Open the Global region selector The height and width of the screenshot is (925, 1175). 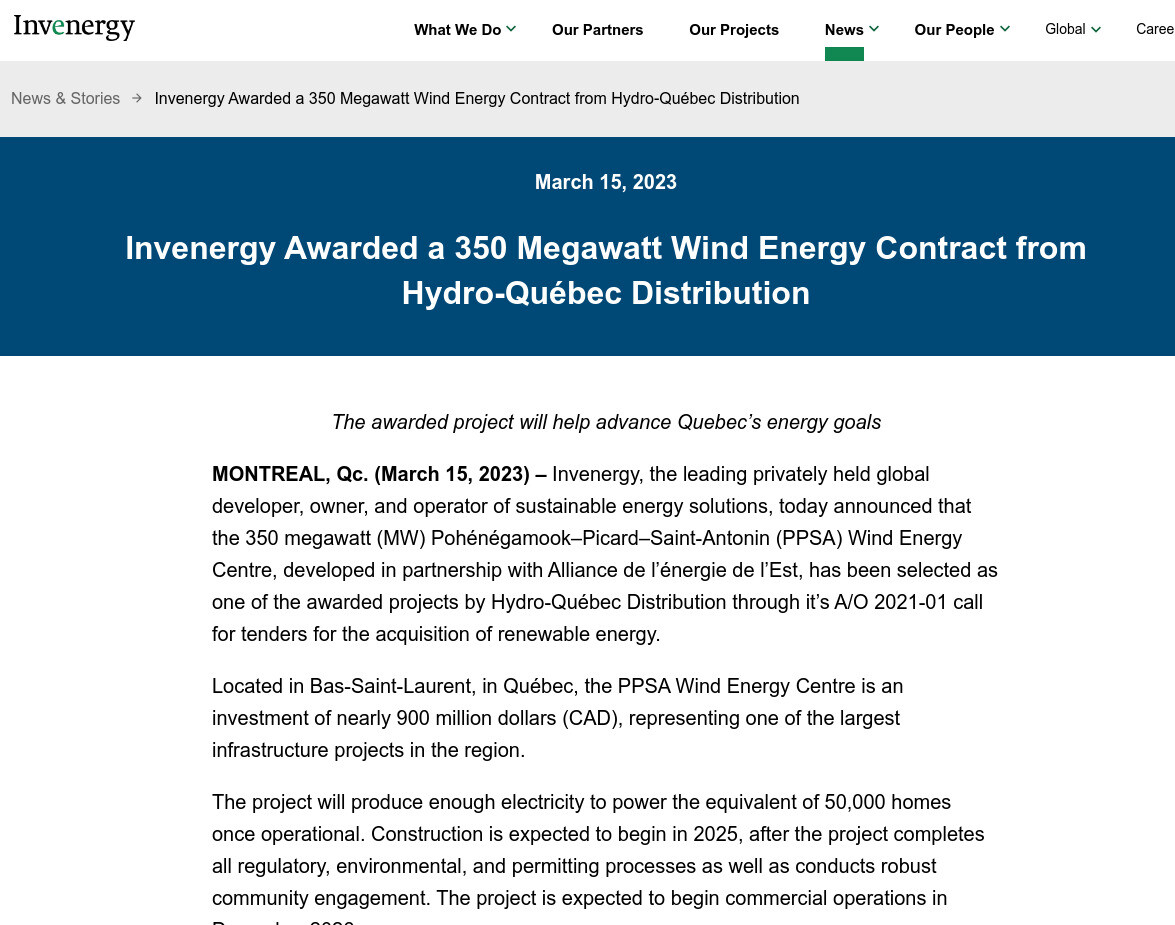pyautogui.click(x=1065, y=29)
